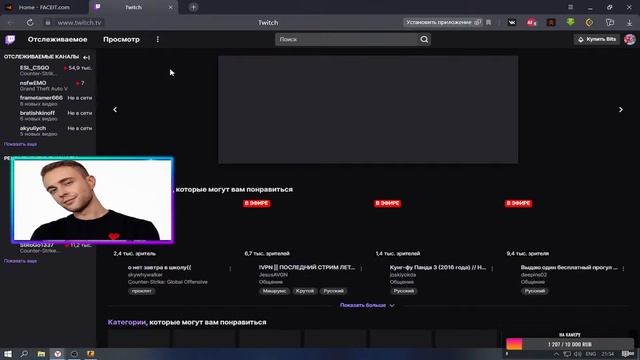Image resolution: width=640 pixels, height=360 pixels.
Task: Click the Крутой tag
Action: tap(304, 291)
